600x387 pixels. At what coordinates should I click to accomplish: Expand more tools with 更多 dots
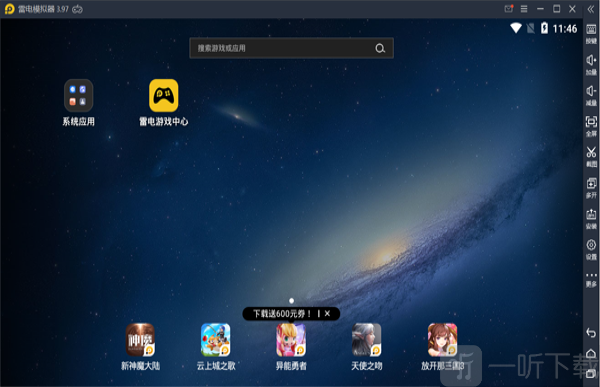click(x=591, y=279)
